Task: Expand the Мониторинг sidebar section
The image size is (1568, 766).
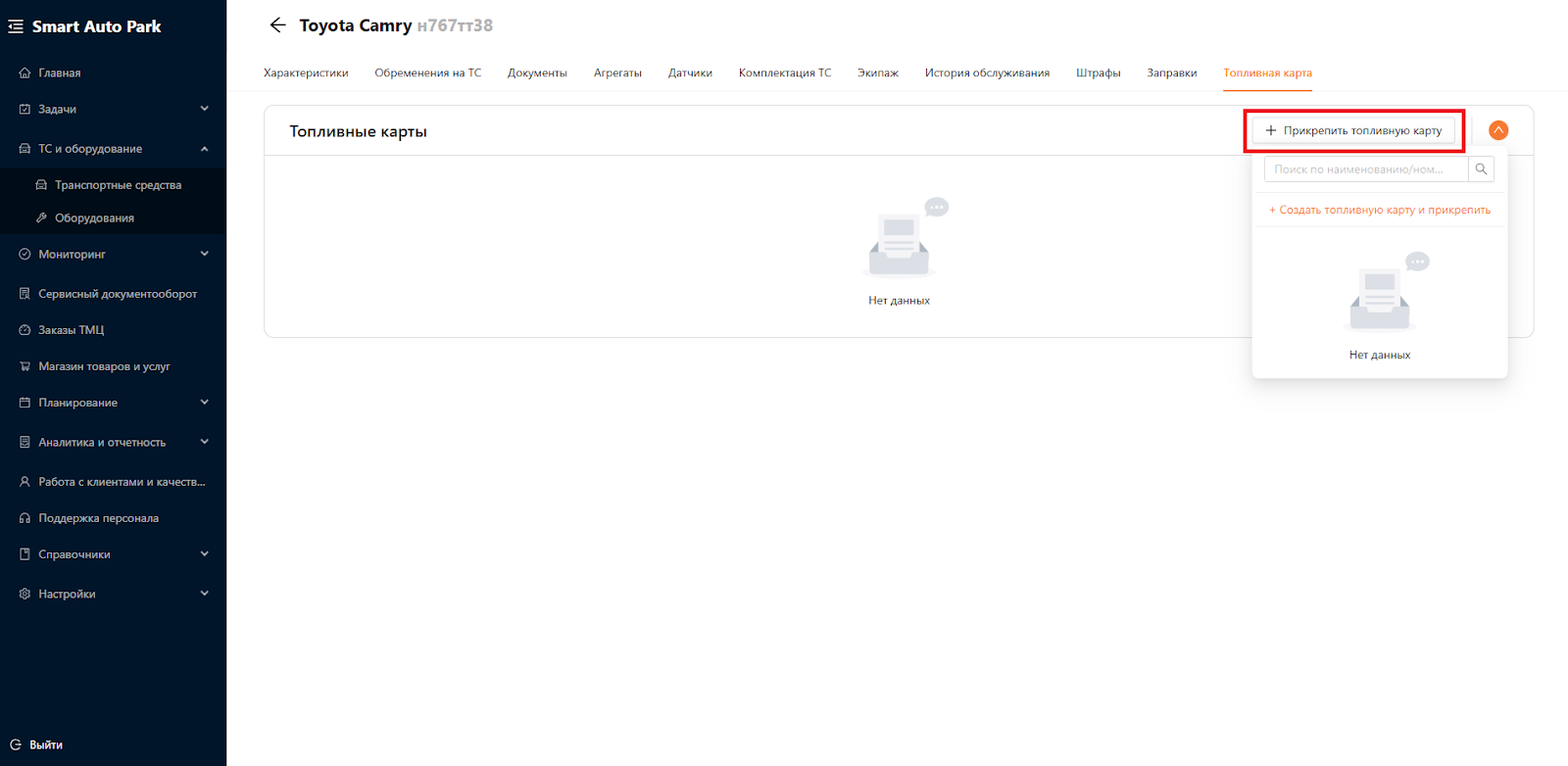Action: coord(204,254)
